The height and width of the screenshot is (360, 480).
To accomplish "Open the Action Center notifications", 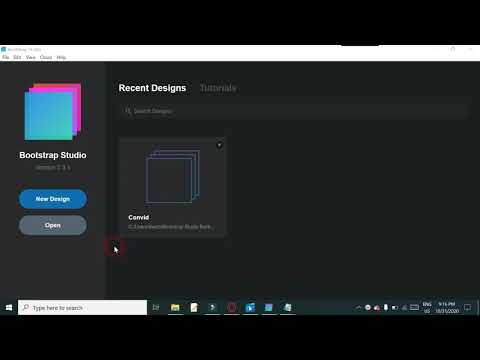I will 468,307.
